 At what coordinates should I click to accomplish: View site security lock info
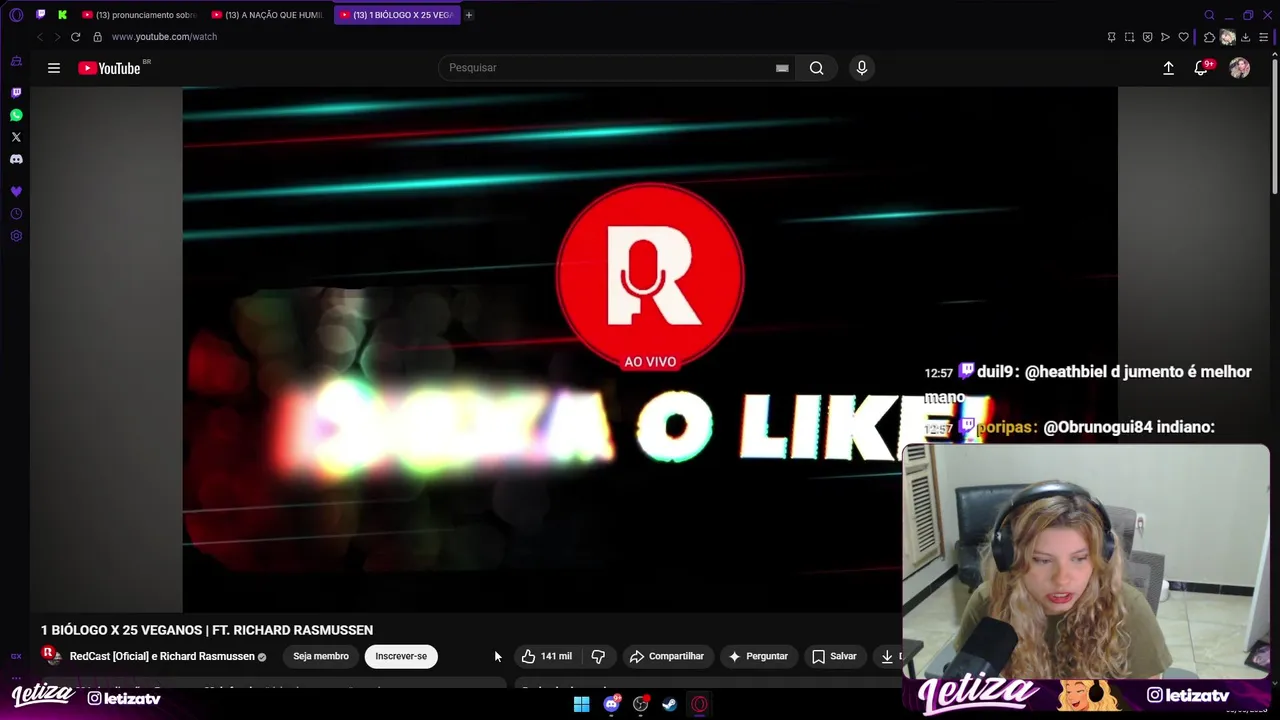pos(97,37)
